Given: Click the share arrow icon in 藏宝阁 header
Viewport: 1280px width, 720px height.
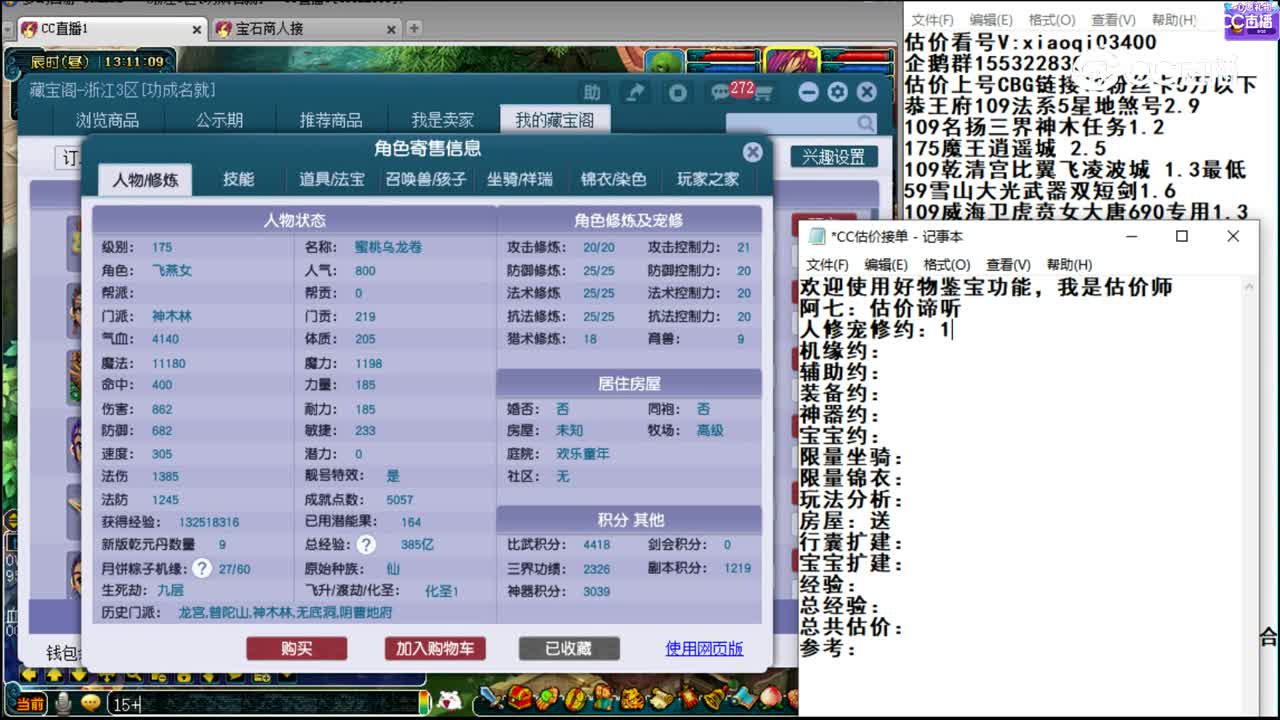Looking at the screenshot, I should pyautogui.click(x=634, y=92).
